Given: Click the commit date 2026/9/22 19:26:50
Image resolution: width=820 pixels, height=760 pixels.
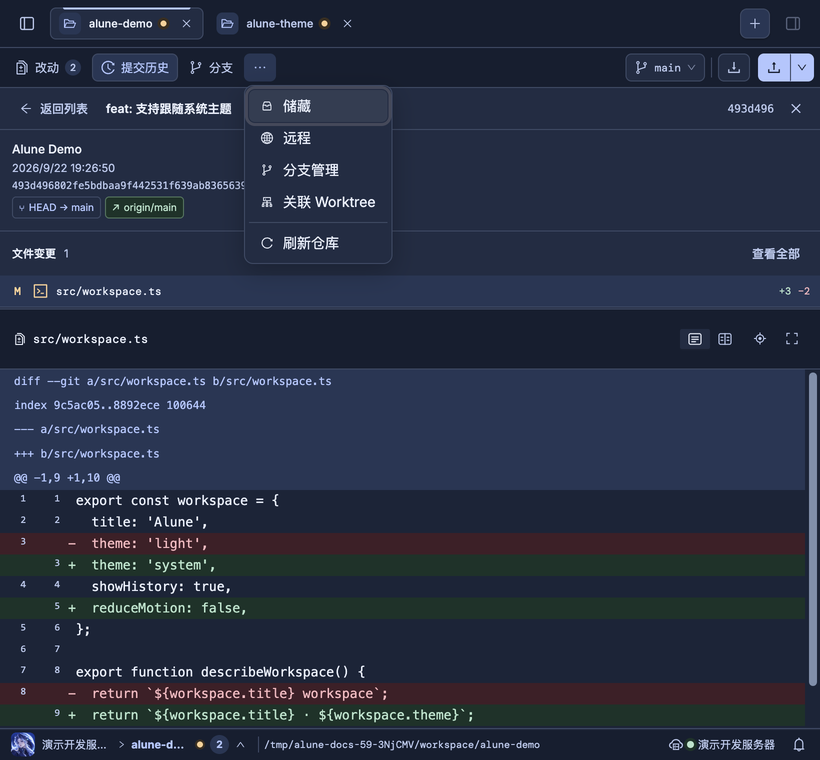Looking at the screenshot, I should tap(63, 168).
